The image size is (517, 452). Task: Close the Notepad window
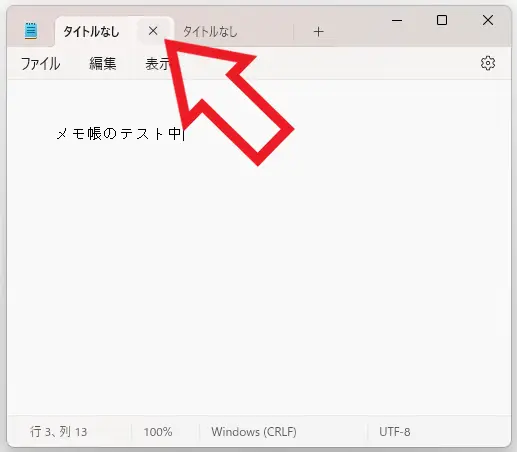point(488,20)
